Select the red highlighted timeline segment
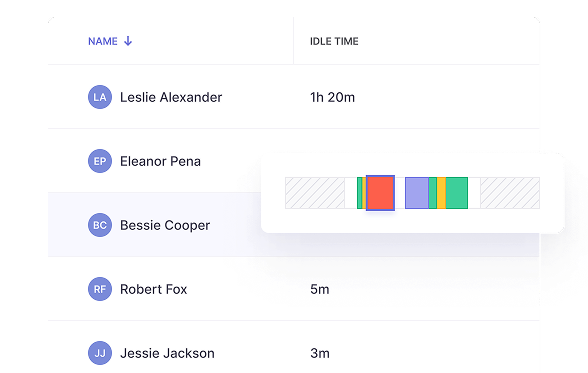 click(x=380, y=193)
